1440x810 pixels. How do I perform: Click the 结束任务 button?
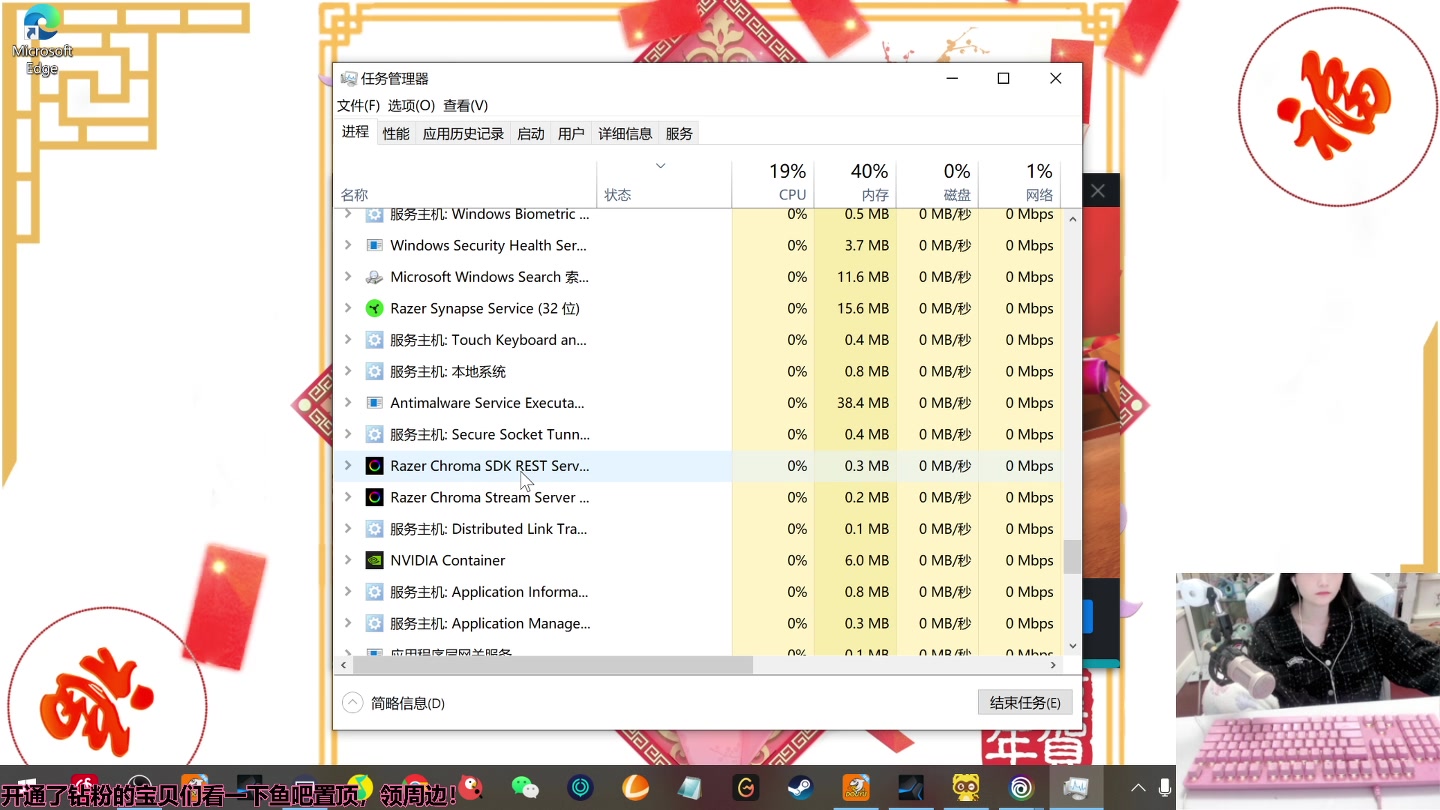[1024, 701]
